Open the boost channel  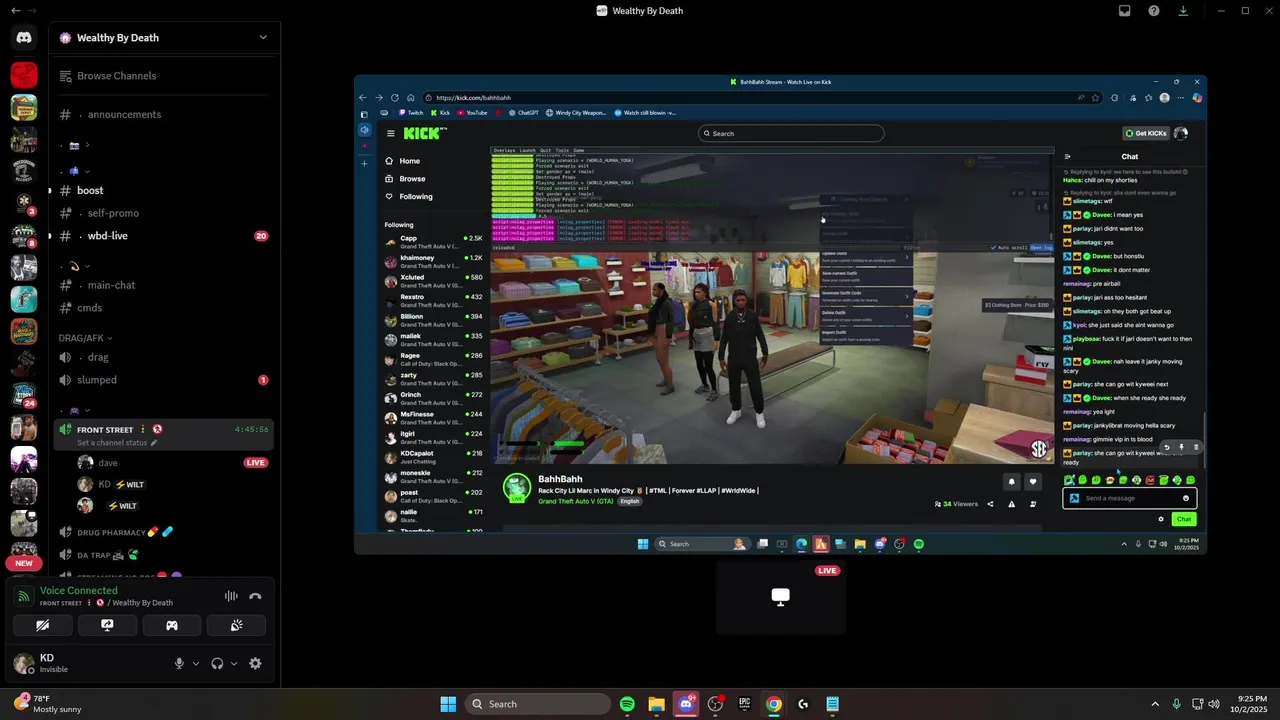166,191
